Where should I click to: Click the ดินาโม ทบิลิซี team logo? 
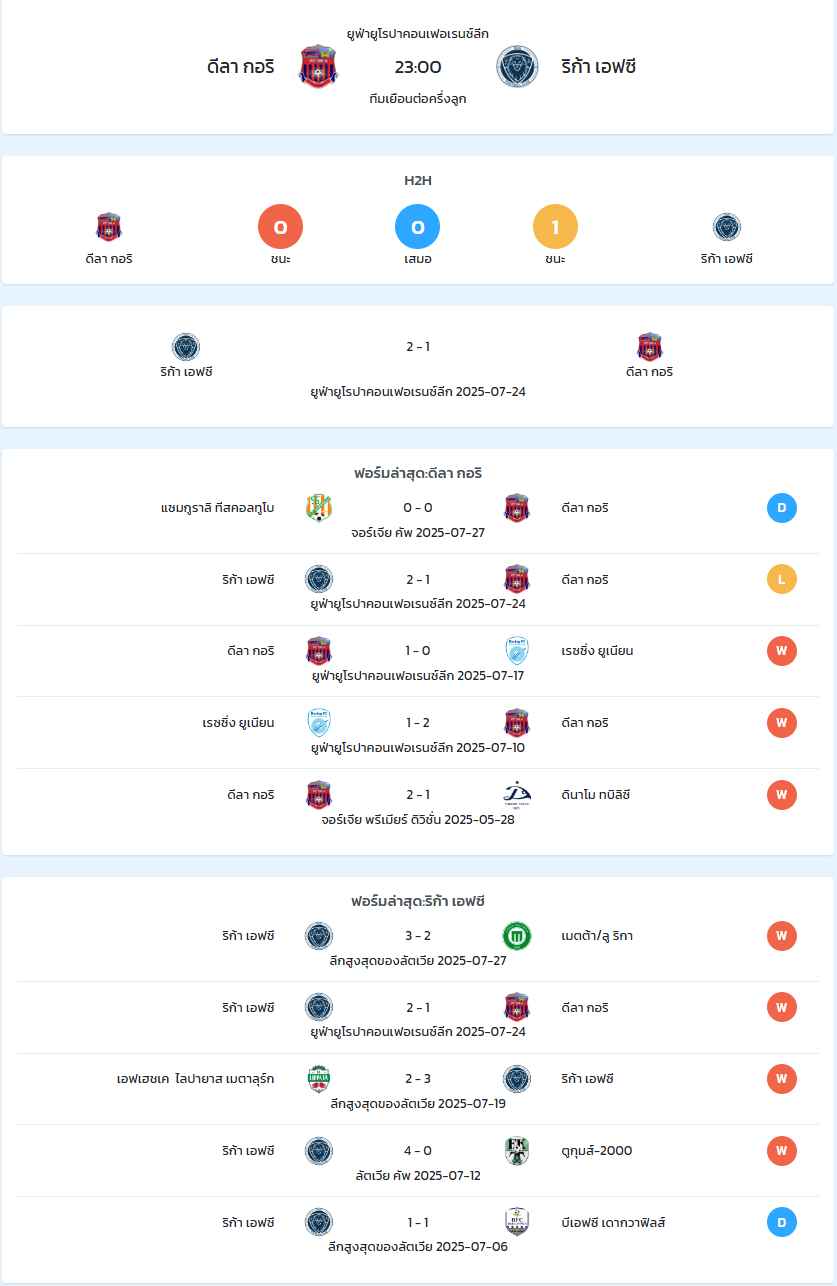click(517, 794)
